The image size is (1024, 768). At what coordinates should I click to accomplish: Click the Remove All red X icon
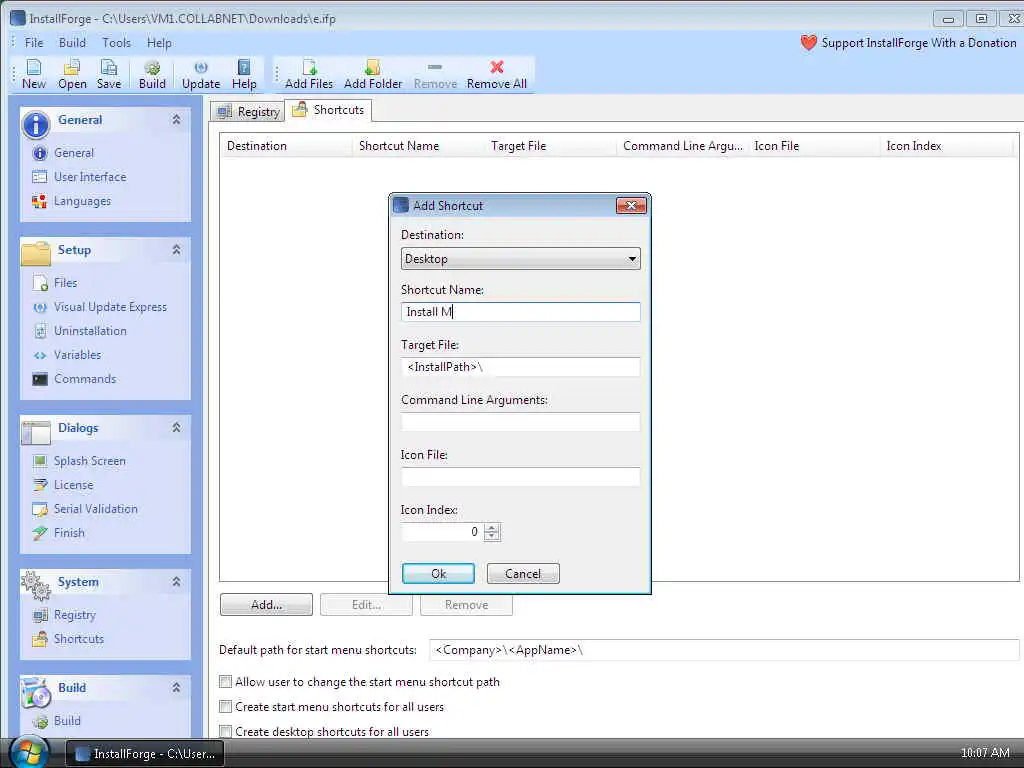496,67
